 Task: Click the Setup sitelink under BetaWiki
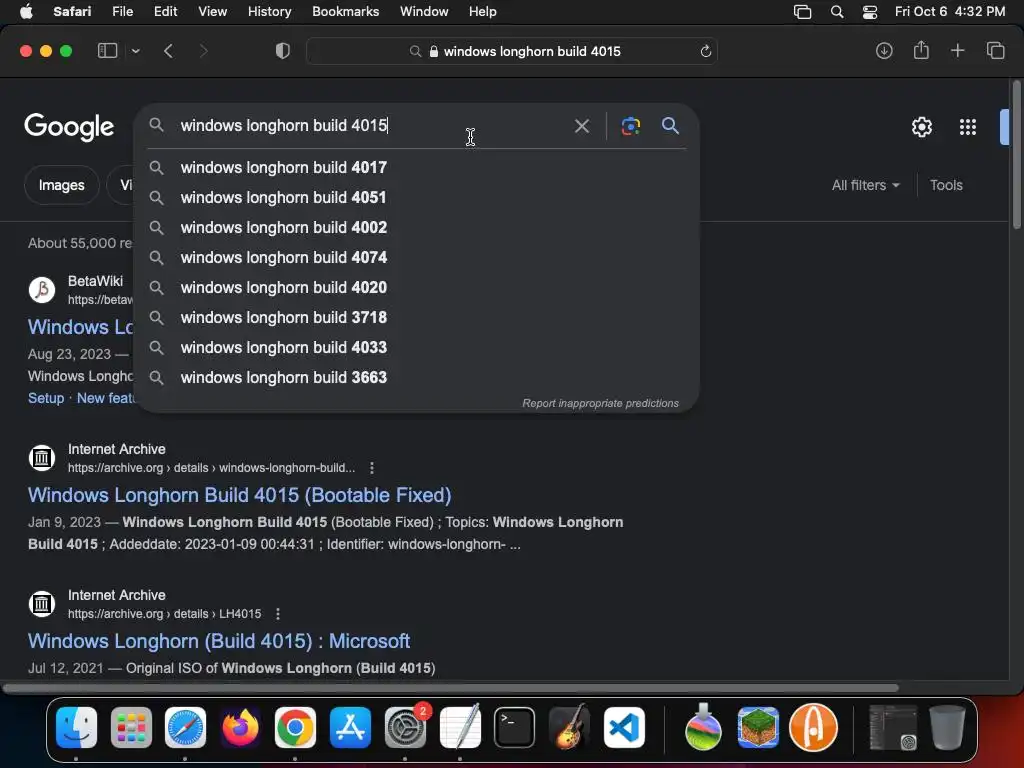click(x=46, y=398)
